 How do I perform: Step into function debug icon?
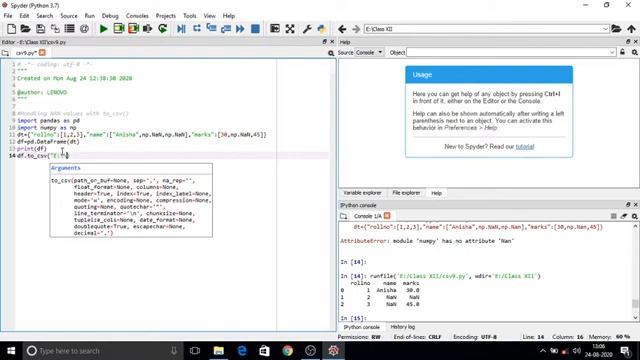[x=211, y=29]
